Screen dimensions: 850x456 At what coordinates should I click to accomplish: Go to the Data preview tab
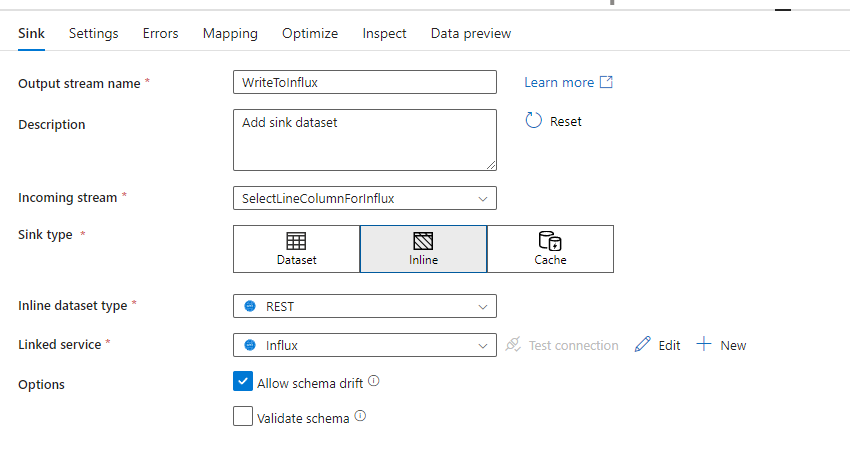click(471, 33)
